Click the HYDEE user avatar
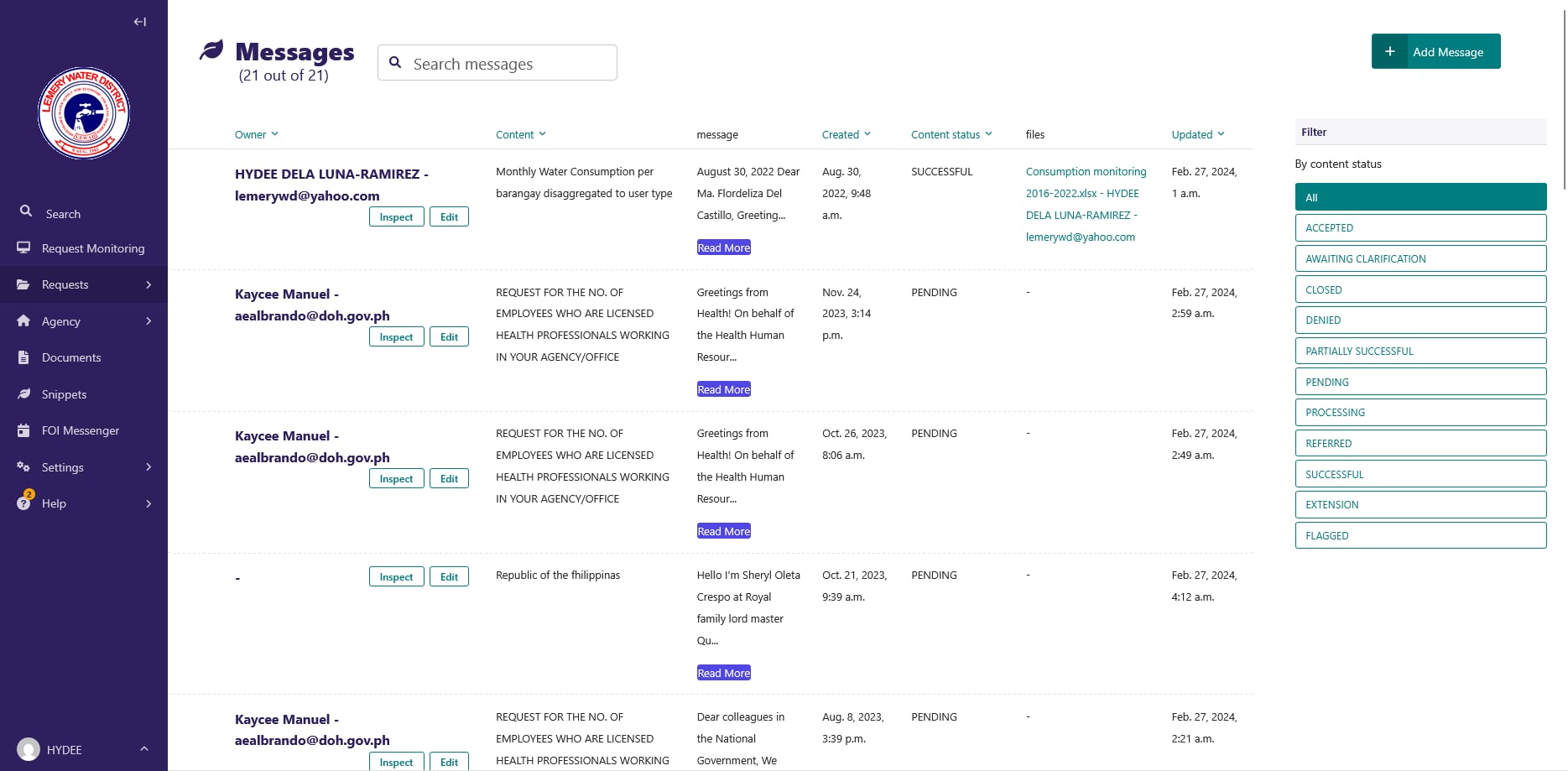 click(x=29, y=749)
